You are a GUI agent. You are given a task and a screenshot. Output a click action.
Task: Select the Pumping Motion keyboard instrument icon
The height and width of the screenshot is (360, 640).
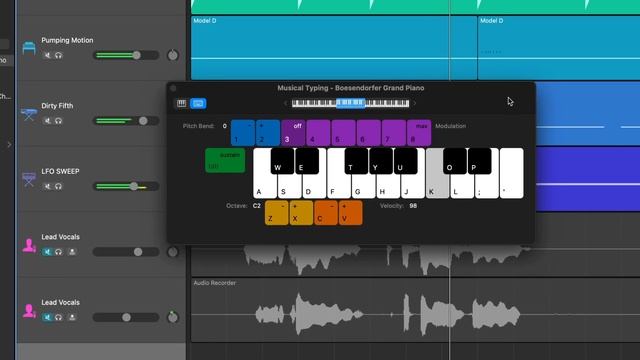pos(29,48)
